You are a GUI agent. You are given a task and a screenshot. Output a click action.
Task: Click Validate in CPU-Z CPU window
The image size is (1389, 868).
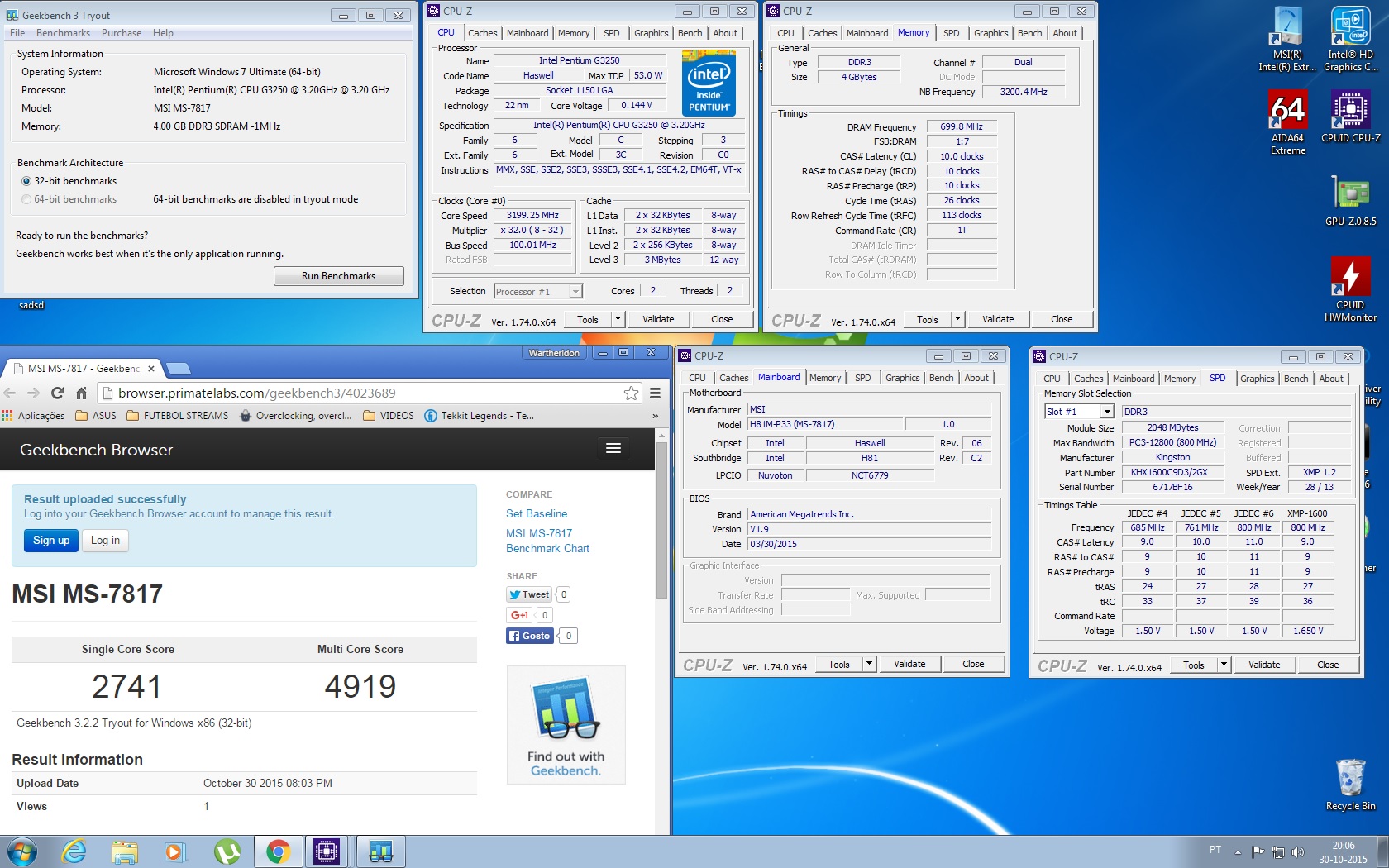coord(658,319)
